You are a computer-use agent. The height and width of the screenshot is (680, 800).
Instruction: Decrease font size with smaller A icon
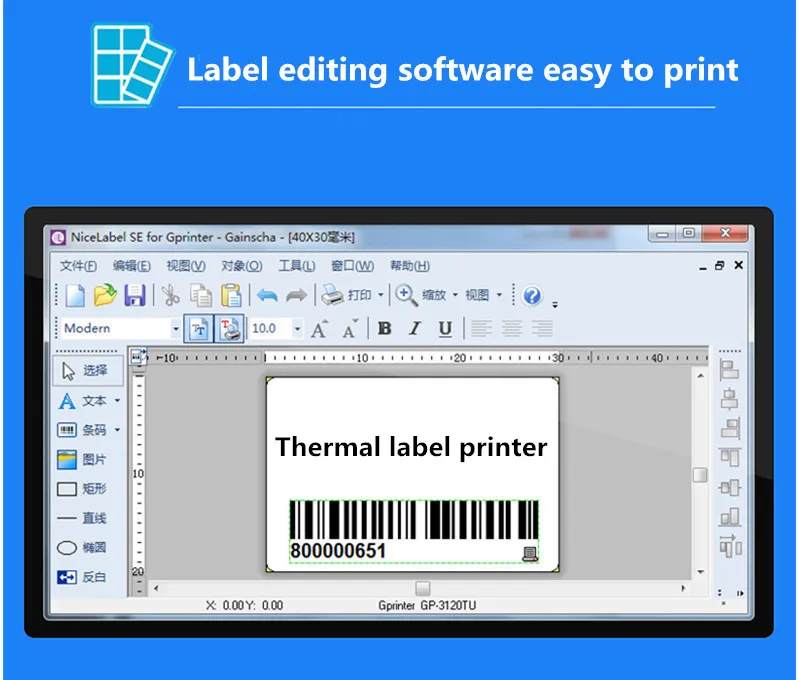tap(350, 329)
